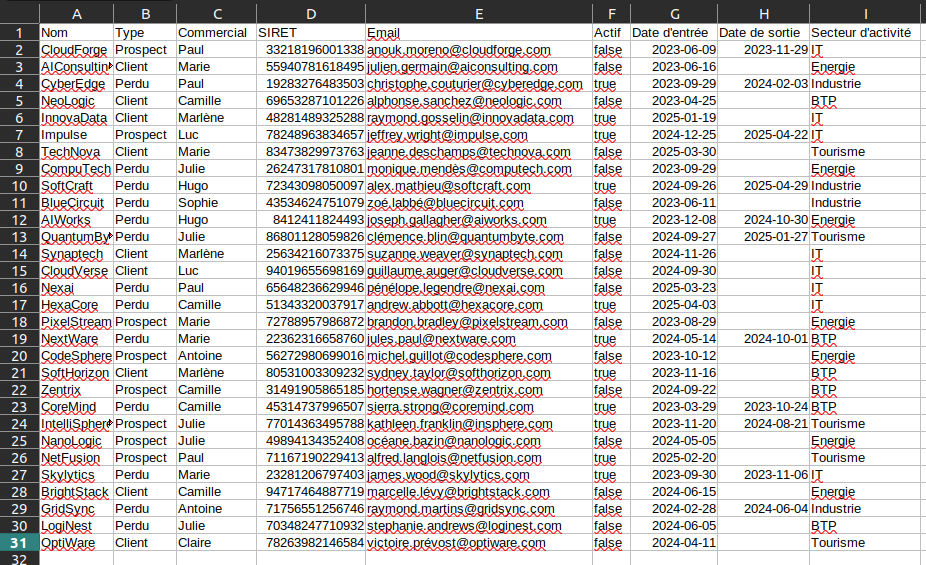The image size is (926, 565).
Task: Select the 'Nom' header cell
Action: (76, 33)
